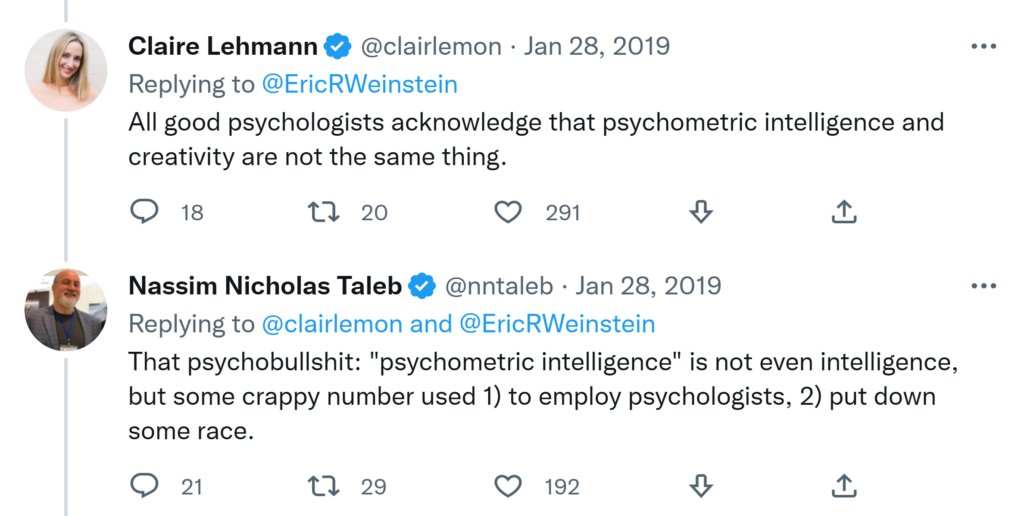Share Claire Lehmann's tweet
This screenshot has height=516, width=1024.
coord(844,212)
